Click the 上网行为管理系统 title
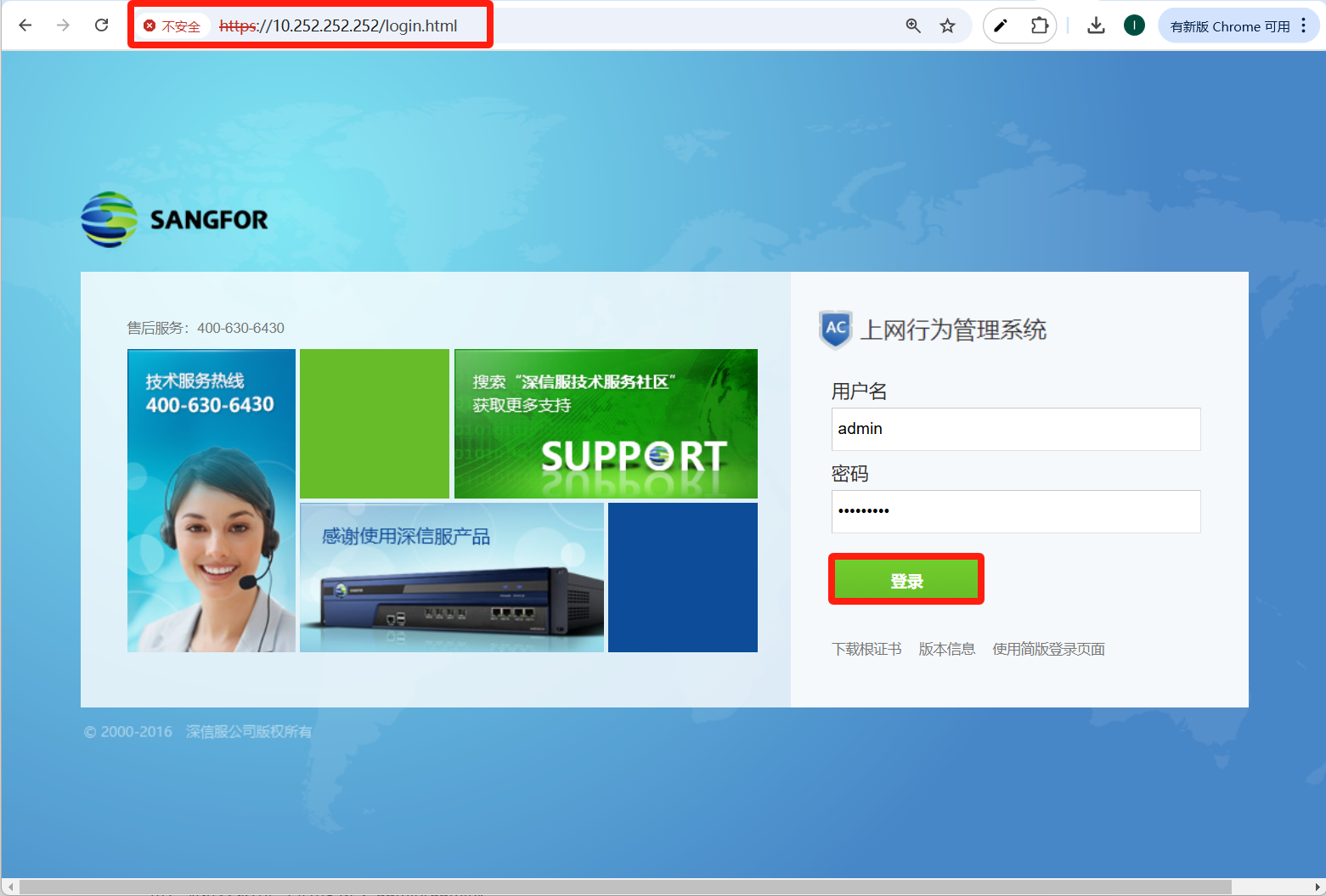The width and height of the screenshot is (1326, 896). point(953,330)
